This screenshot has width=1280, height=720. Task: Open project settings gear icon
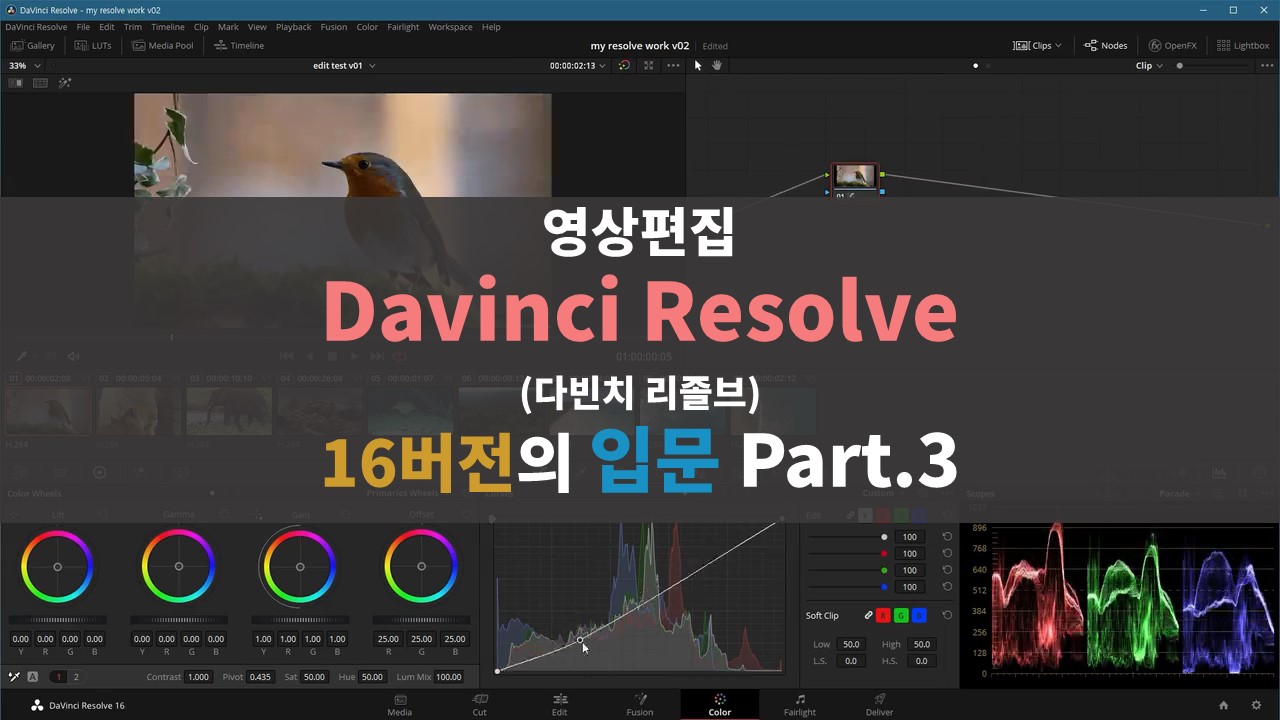pyautogui.click(x=1256, y=705)
